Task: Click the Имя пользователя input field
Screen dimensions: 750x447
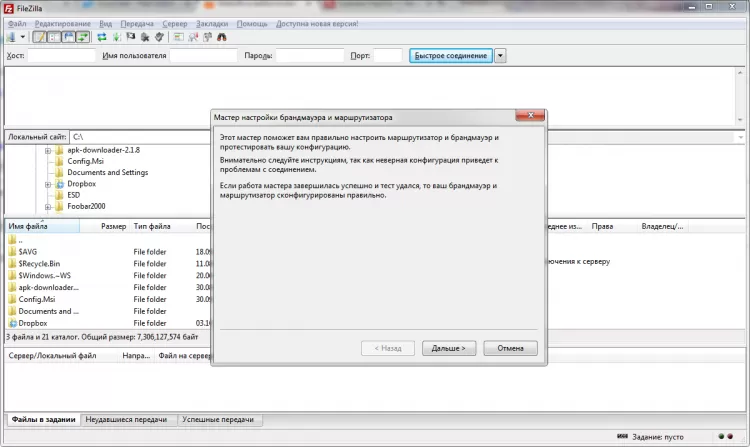Action: point(203,55)
